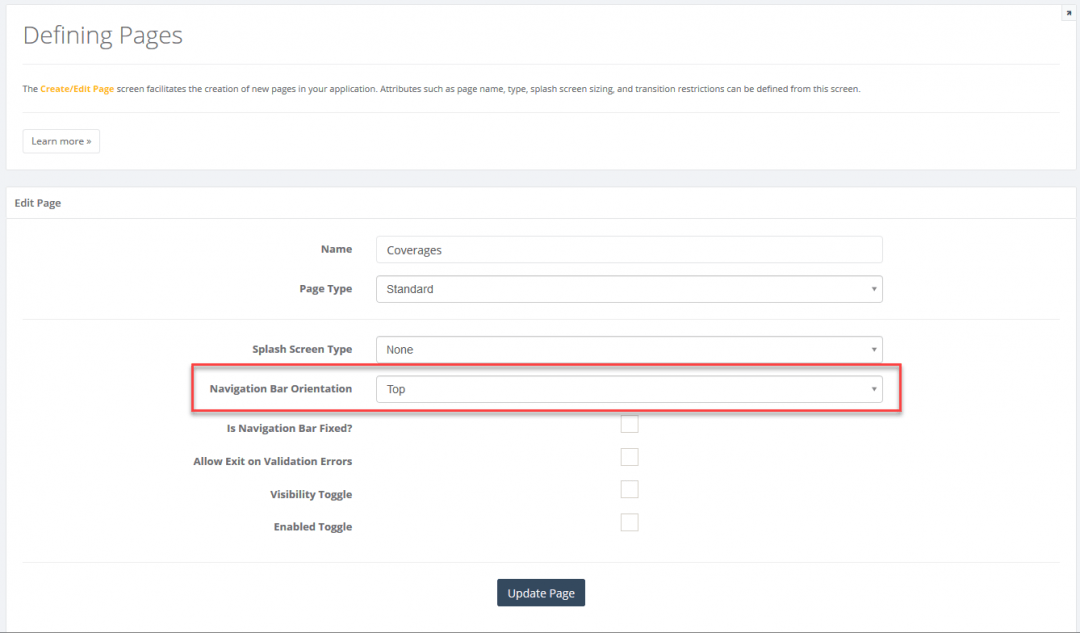The width and height of the screenshot is (1080, 633).
Task: Click the Page Type dropdown arrow
Action: (x=873, y=289)
